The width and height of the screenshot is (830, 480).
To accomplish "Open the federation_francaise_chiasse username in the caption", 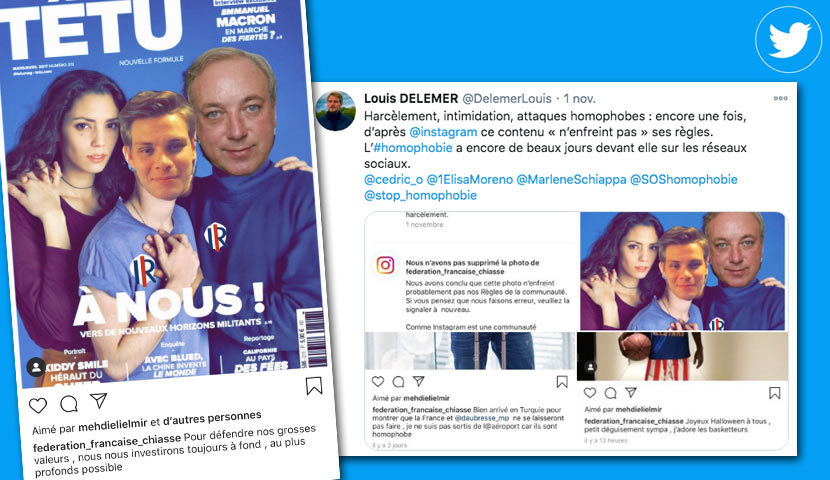I will (106, 442).
